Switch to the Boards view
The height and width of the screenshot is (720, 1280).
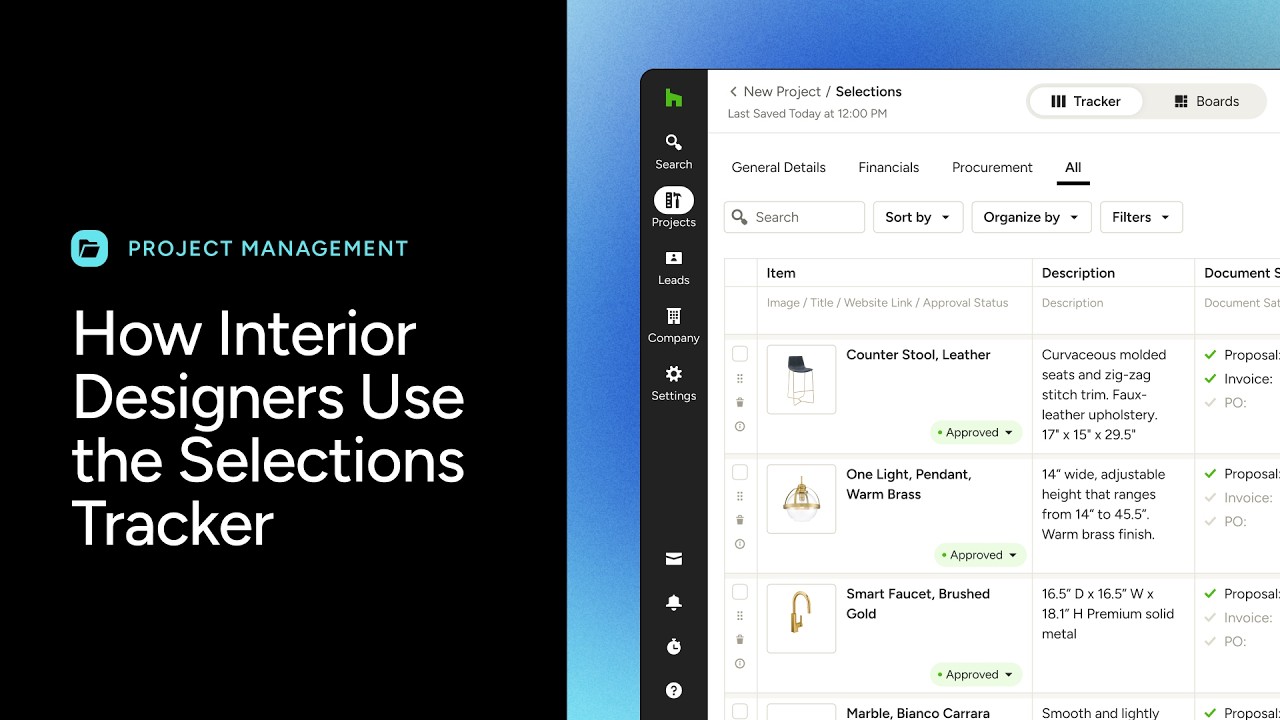[x=1206, y=101]
